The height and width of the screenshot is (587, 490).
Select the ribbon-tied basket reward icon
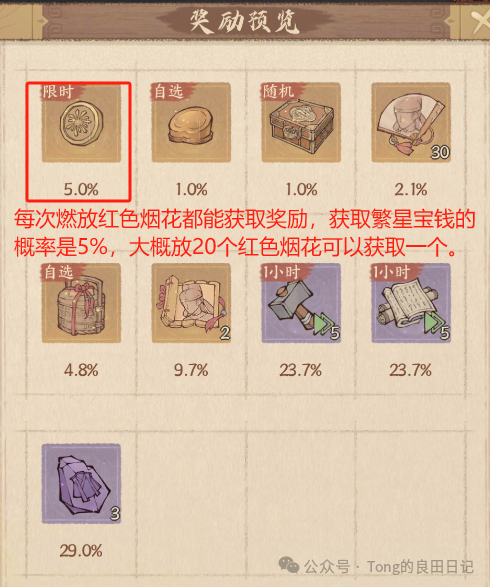(x=81, y=303)
